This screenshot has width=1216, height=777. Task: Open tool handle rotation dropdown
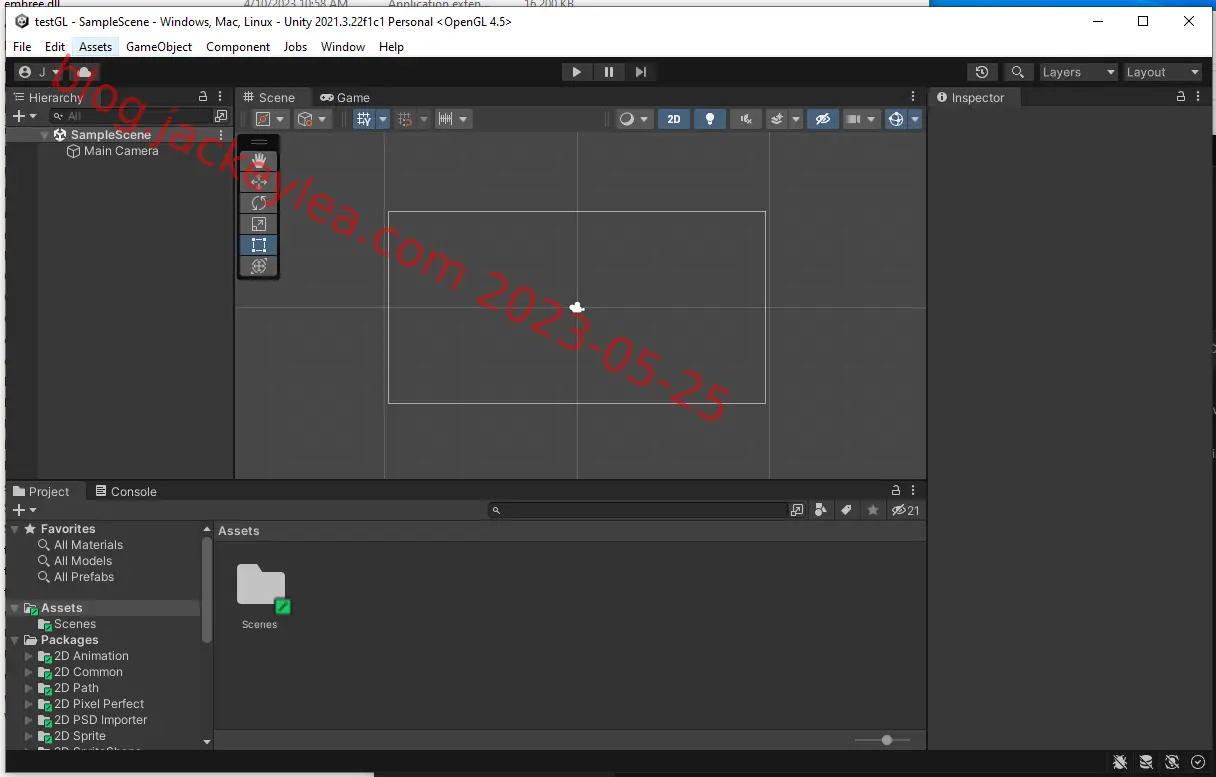pyautogui.click(x=312, y=119)
